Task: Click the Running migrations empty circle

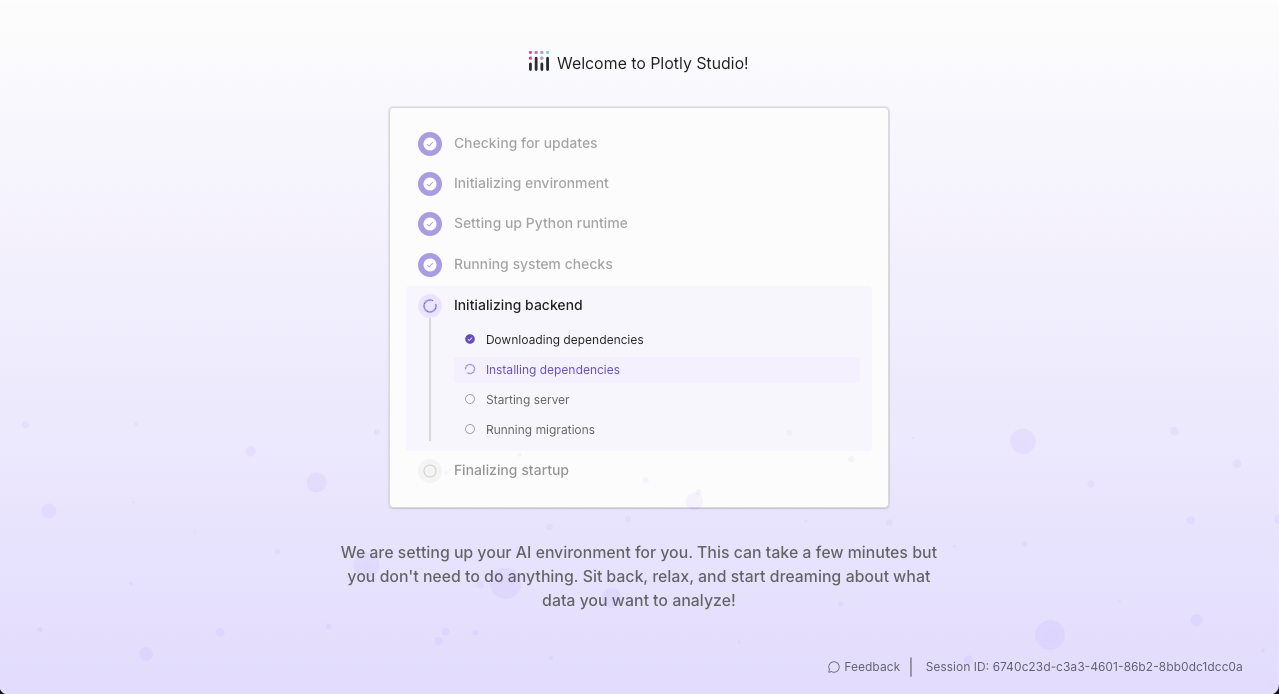Action: [x=470, y=429]
